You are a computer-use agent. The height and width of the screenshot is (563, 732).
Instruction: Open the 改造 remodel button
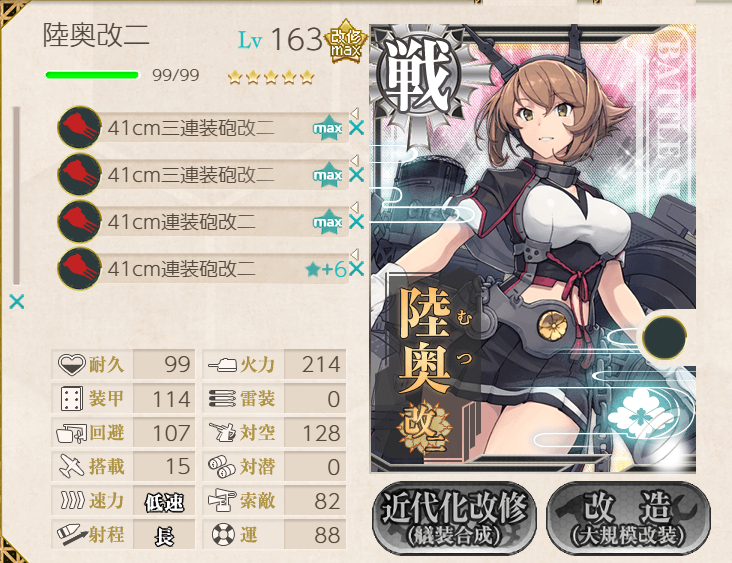point(628,518)
